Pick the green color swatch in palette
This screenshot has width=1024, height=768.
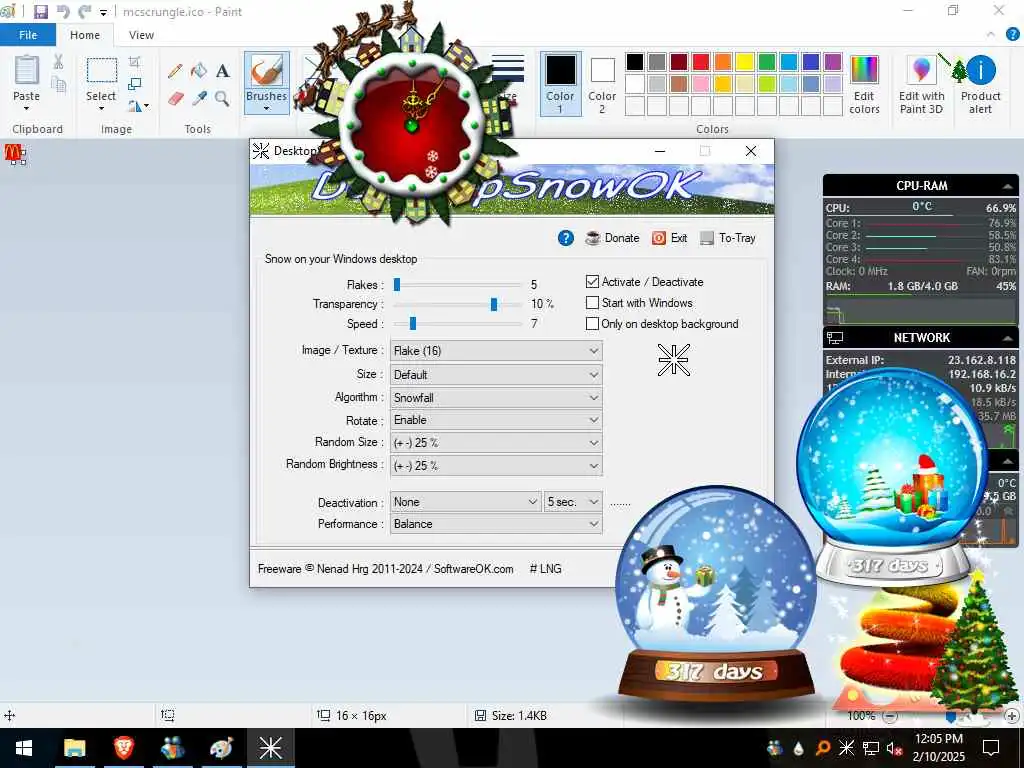coord(767,62)
